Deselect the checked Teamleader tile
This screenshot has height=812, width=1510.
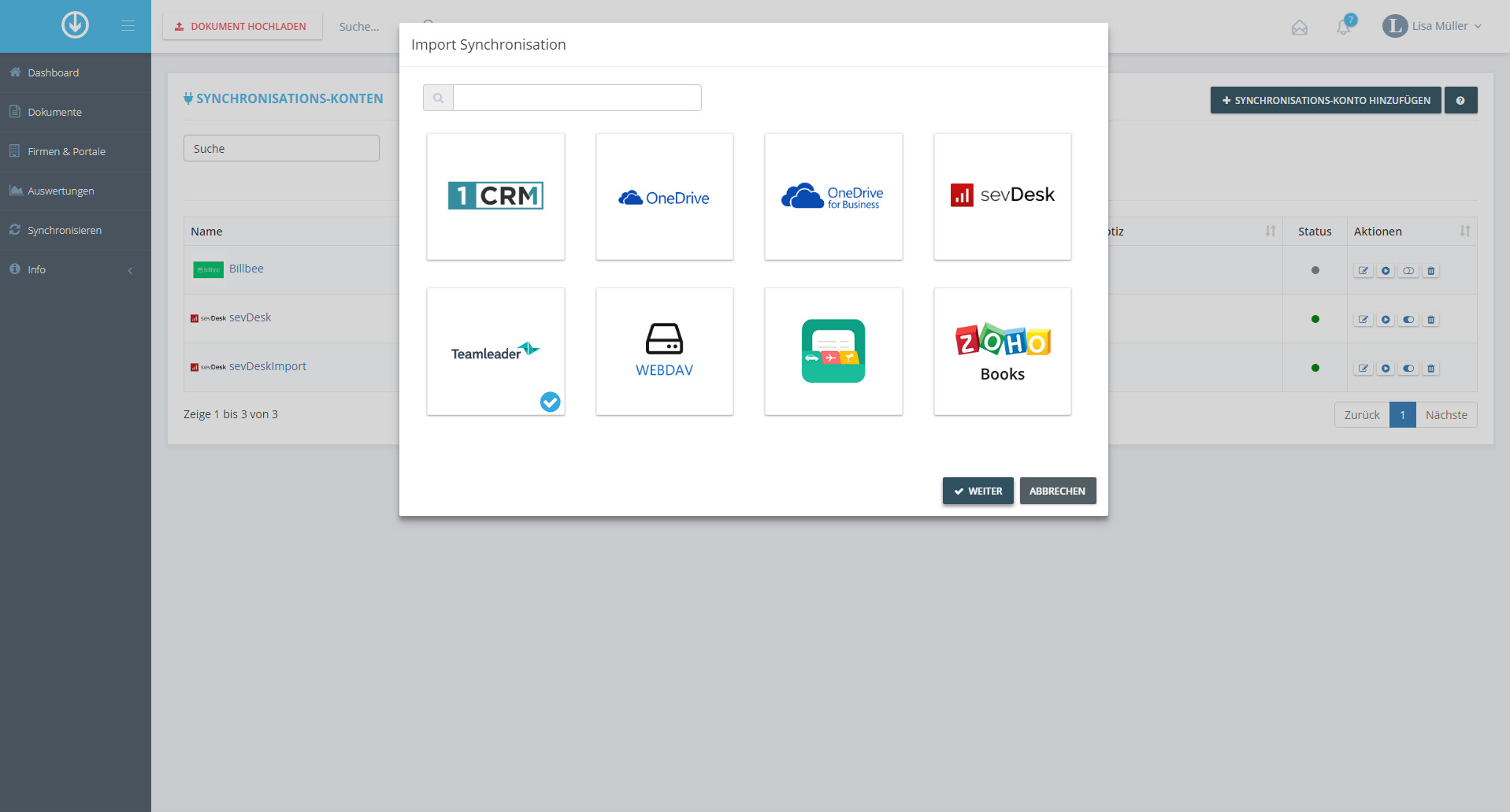point(495,351)
